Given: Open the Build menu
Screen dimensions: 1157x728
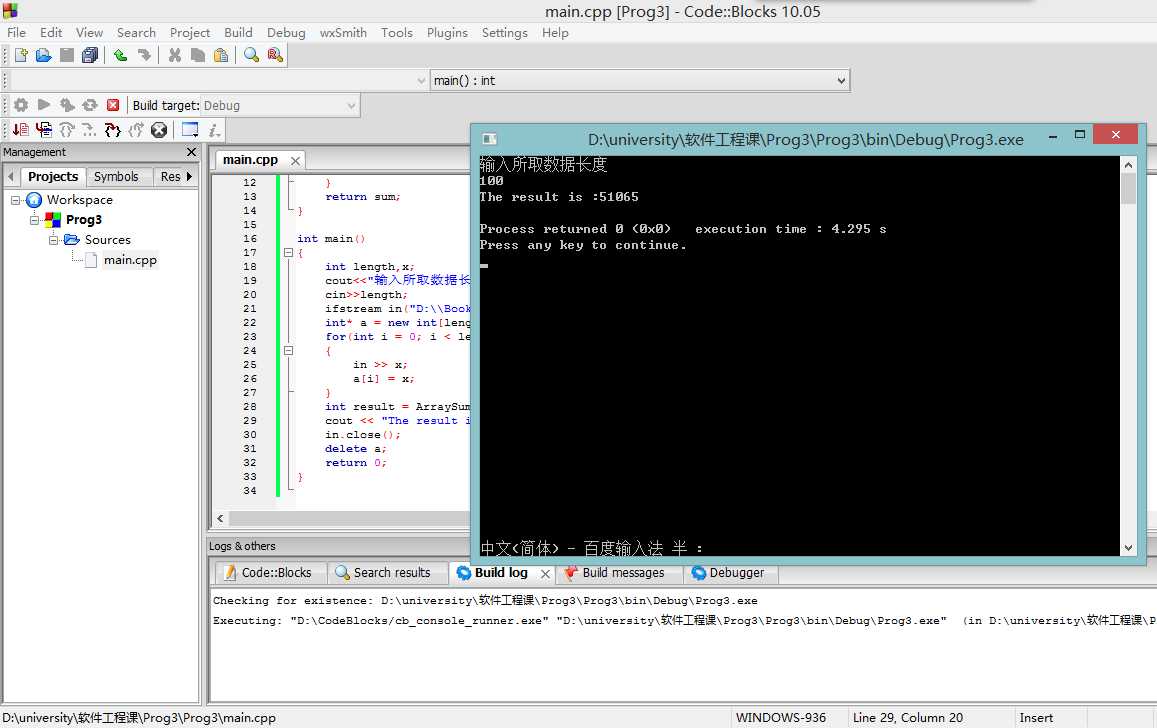Looking at the screenshot, I should point(238,32).
